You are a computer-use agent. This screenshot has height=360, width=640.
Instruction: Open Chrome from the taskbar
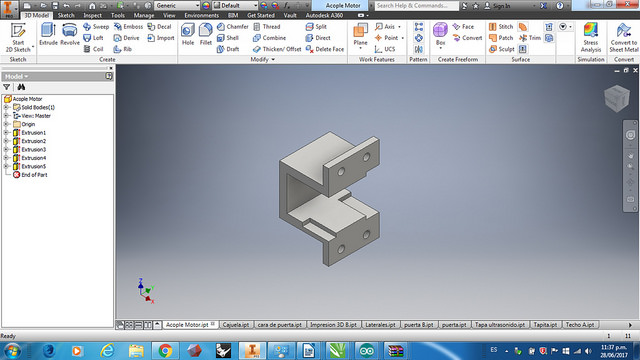tap(165, 351)
